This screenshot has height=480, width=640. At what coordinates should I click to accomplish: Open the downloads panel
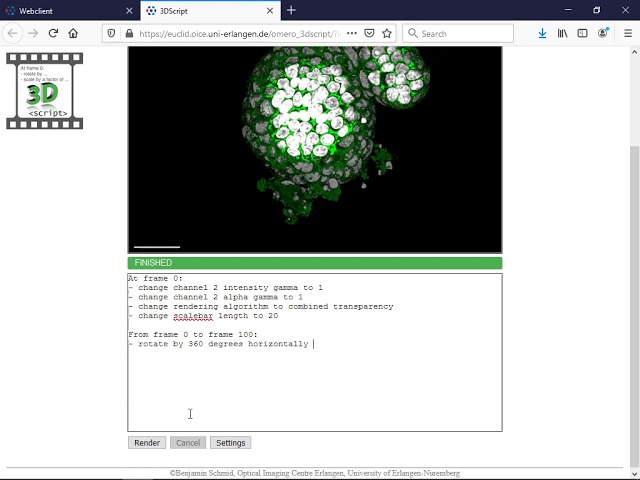click(542, 33)
